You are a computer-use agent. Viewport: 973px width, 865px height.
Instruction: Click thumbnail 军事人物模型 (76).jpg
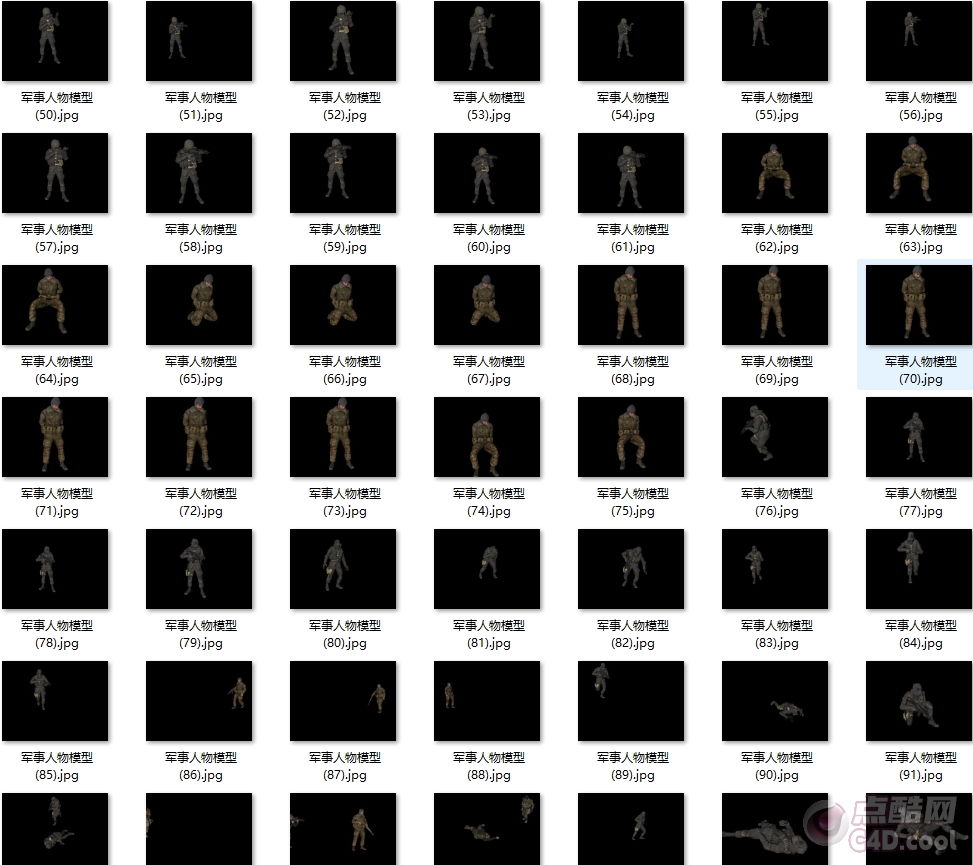pyautogui.click(x=775, y=437)
